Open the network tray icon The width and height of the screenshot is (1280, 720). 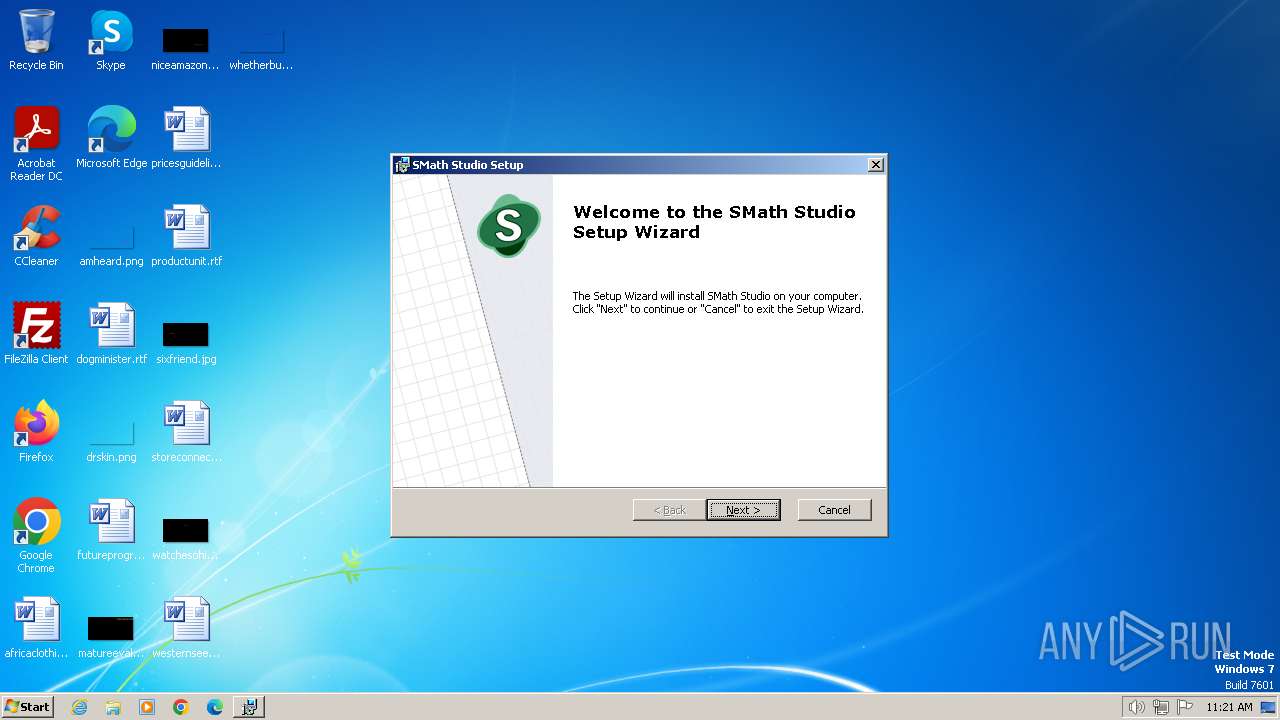[x=1161, y=707]
